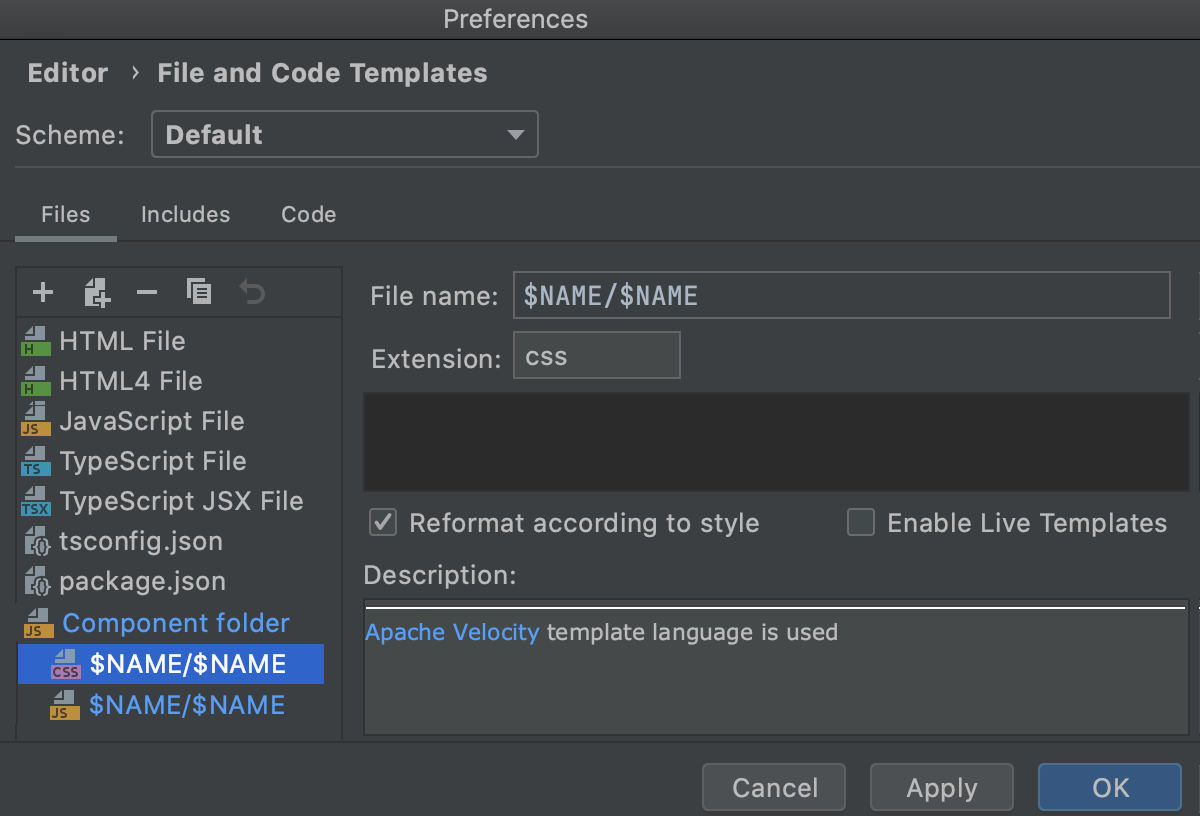
Task: Click the Create Child Template File icon
Action: 97,293
